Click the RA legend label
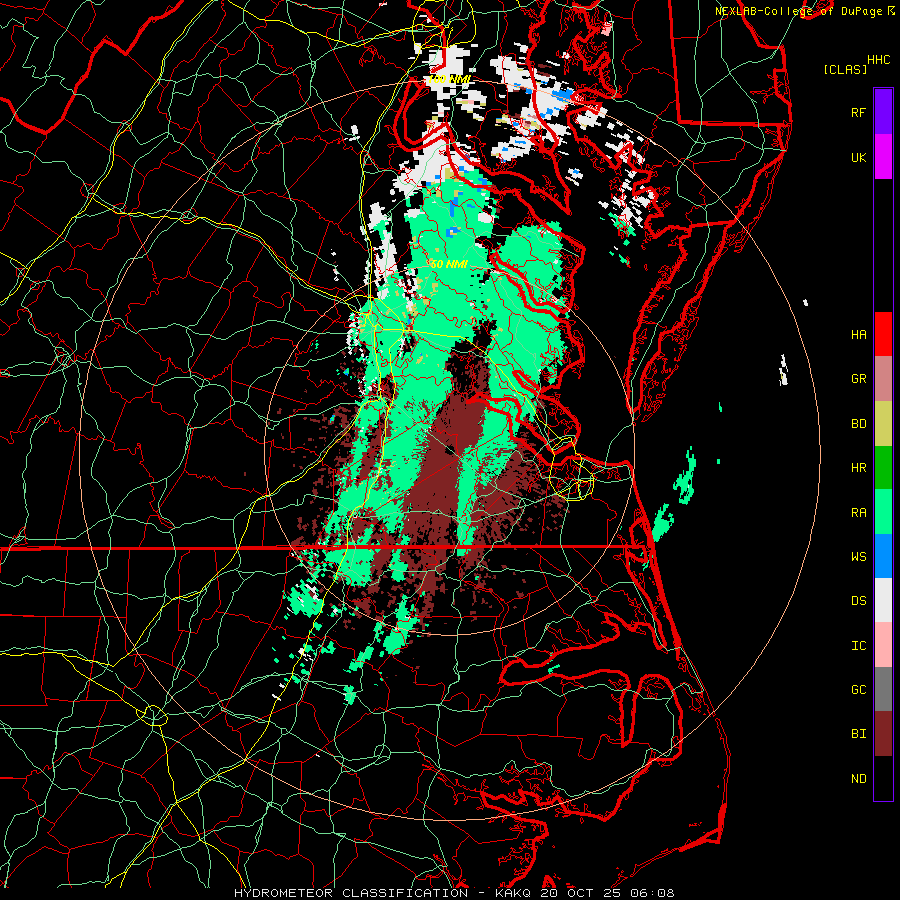This screenshot has width=900, height=900. (x=858, y=512)
